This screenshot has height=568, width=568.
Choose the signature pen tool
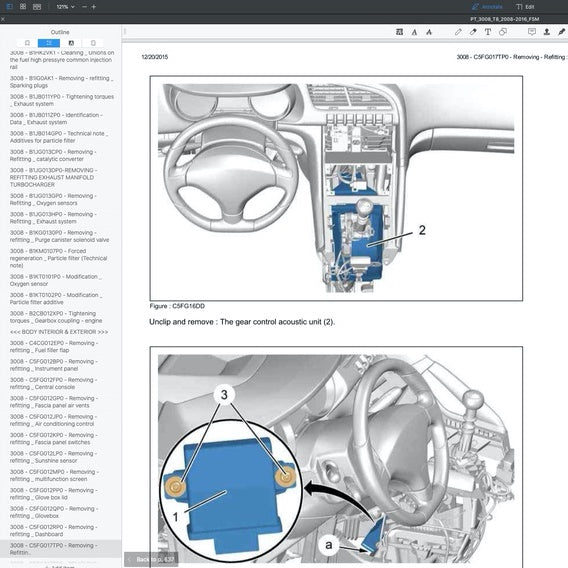[x=561, y=32]
